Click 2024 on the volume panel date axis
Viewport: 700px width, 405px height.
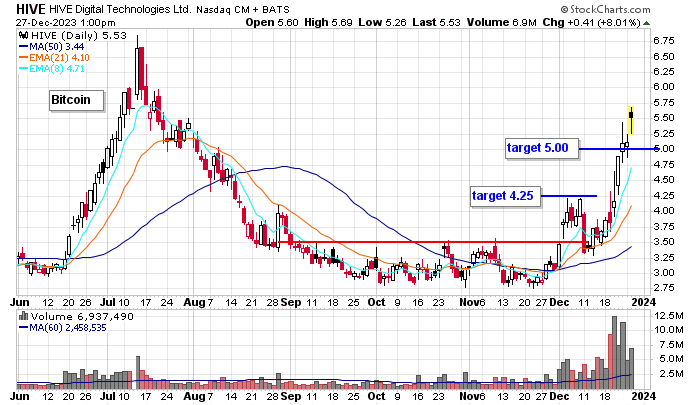644,397
